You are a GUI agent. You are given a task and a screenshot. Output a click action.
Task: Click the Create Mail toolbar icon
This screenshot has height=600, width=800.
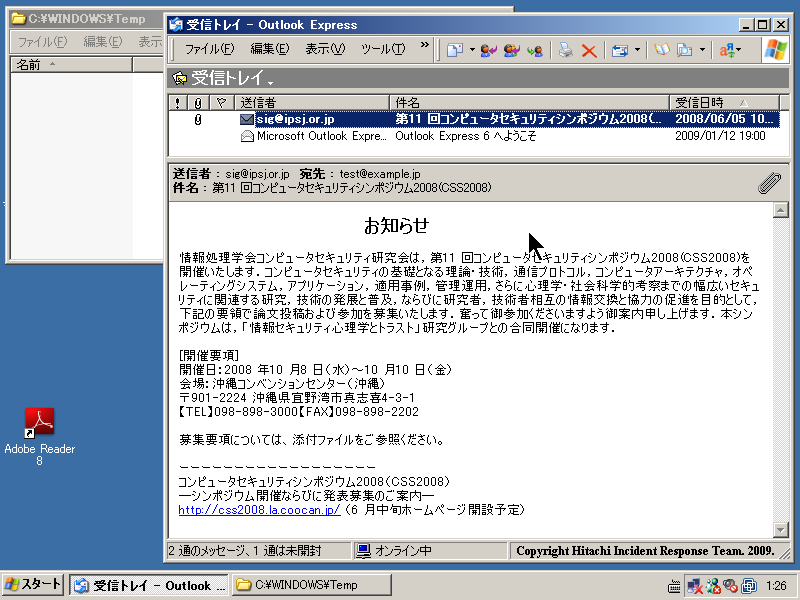click(x=455, y=49)
